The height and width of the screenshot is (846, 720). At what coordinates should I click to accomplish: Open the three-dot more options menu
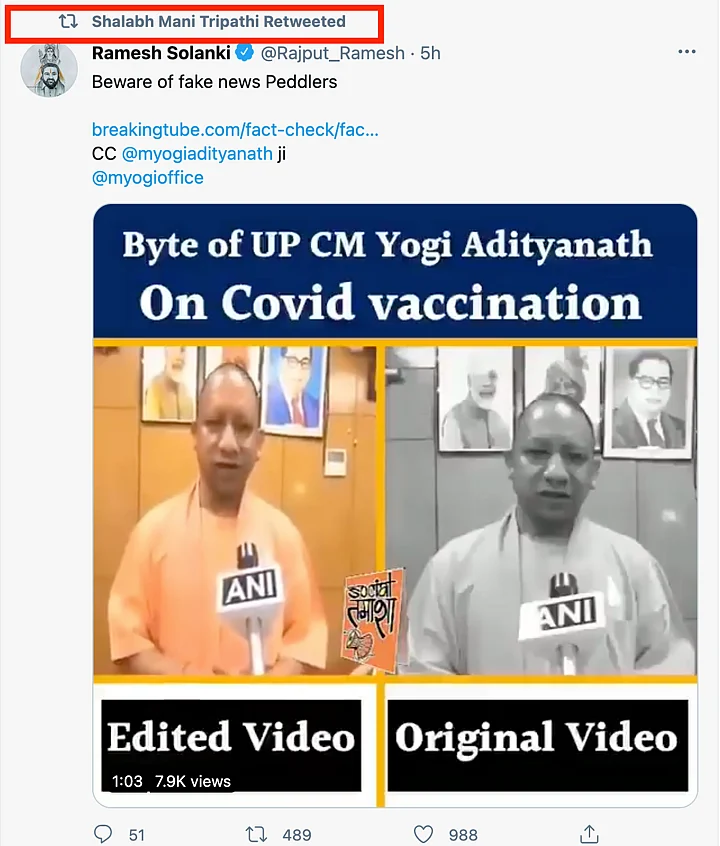[687, 52]
